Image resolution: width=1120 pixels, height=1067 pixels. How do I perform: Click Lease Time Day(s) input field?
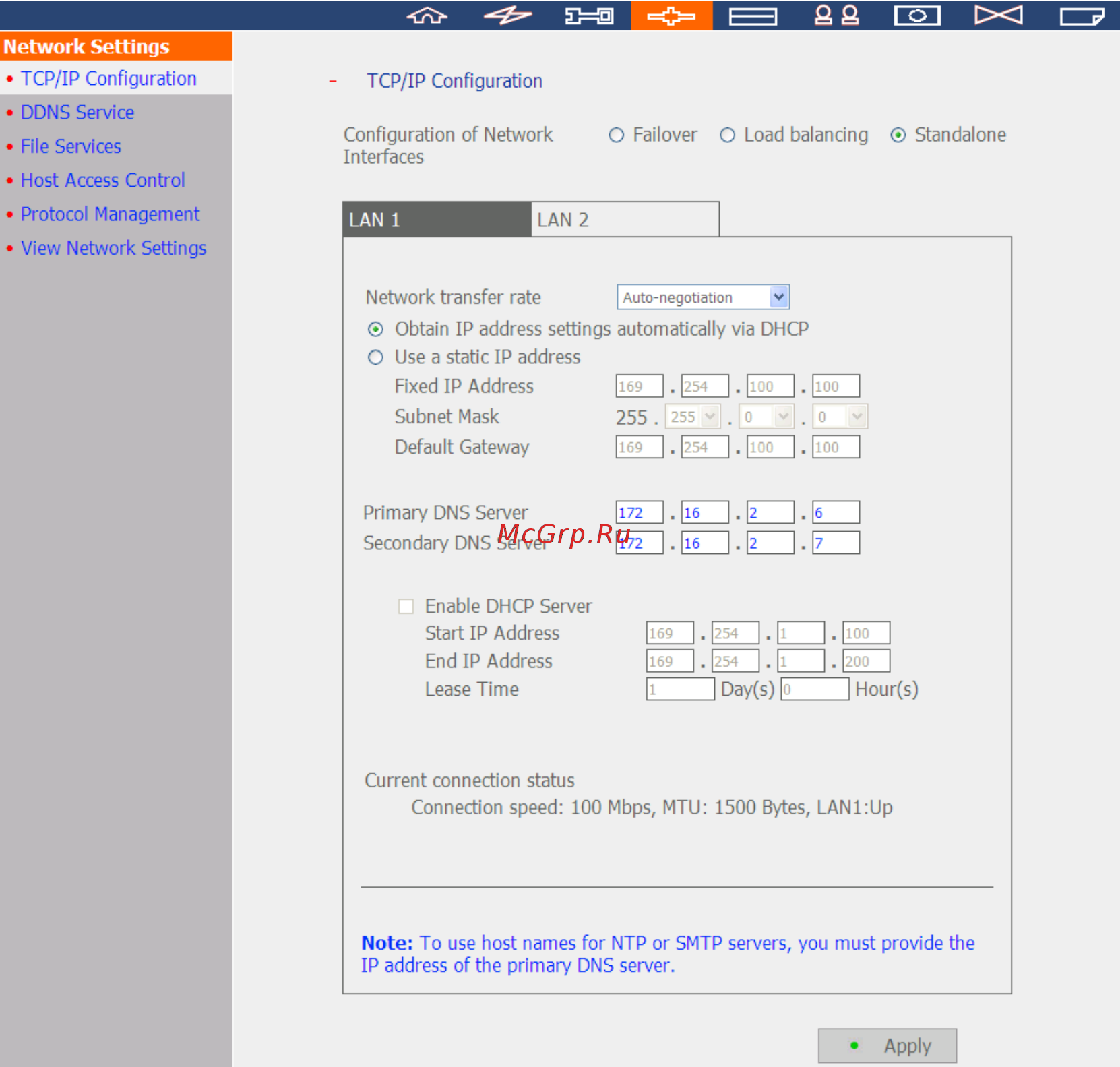(681, 690)
